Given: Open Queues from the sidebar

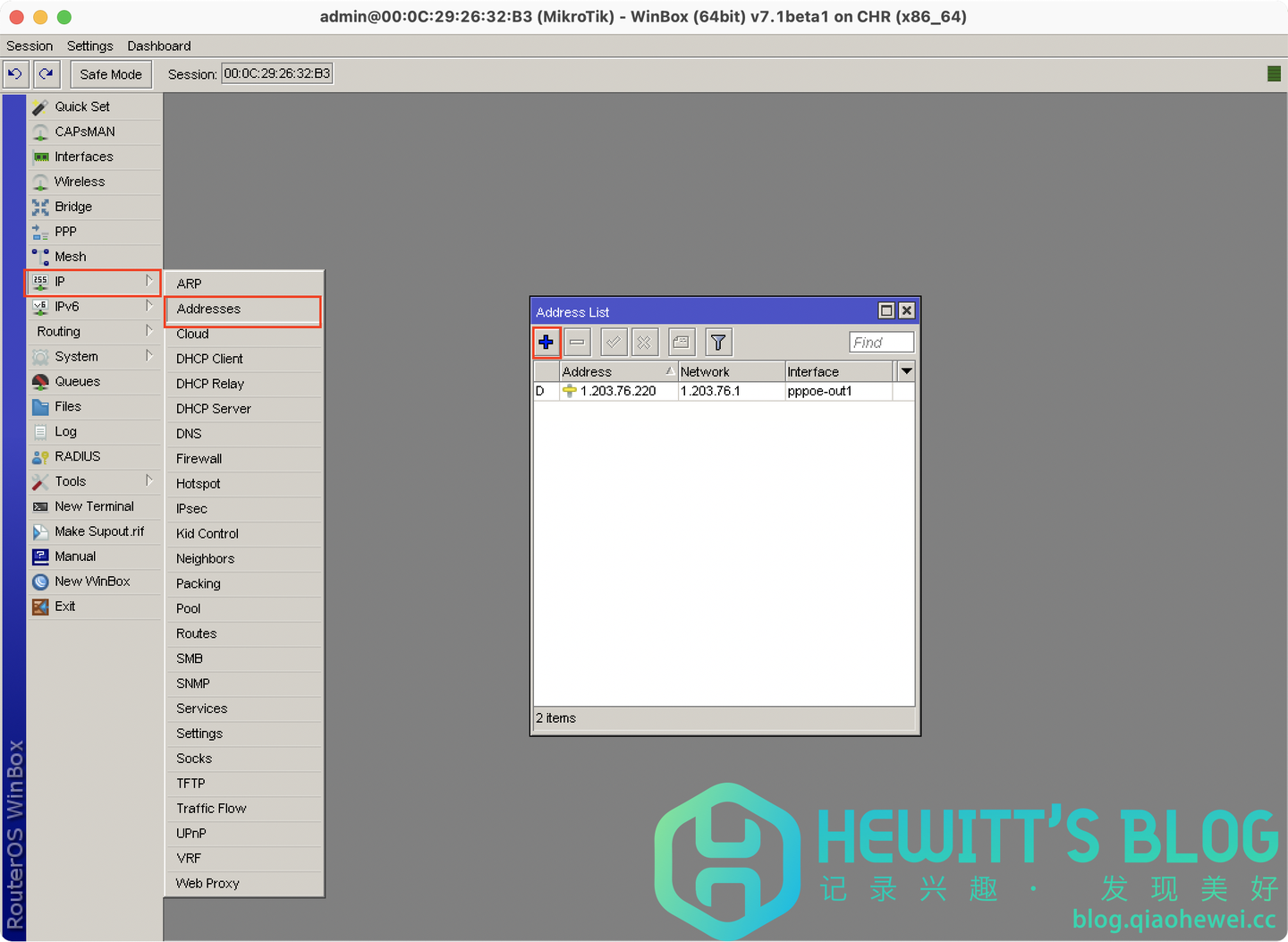Looking at the screenshot, I should [95, 382].
